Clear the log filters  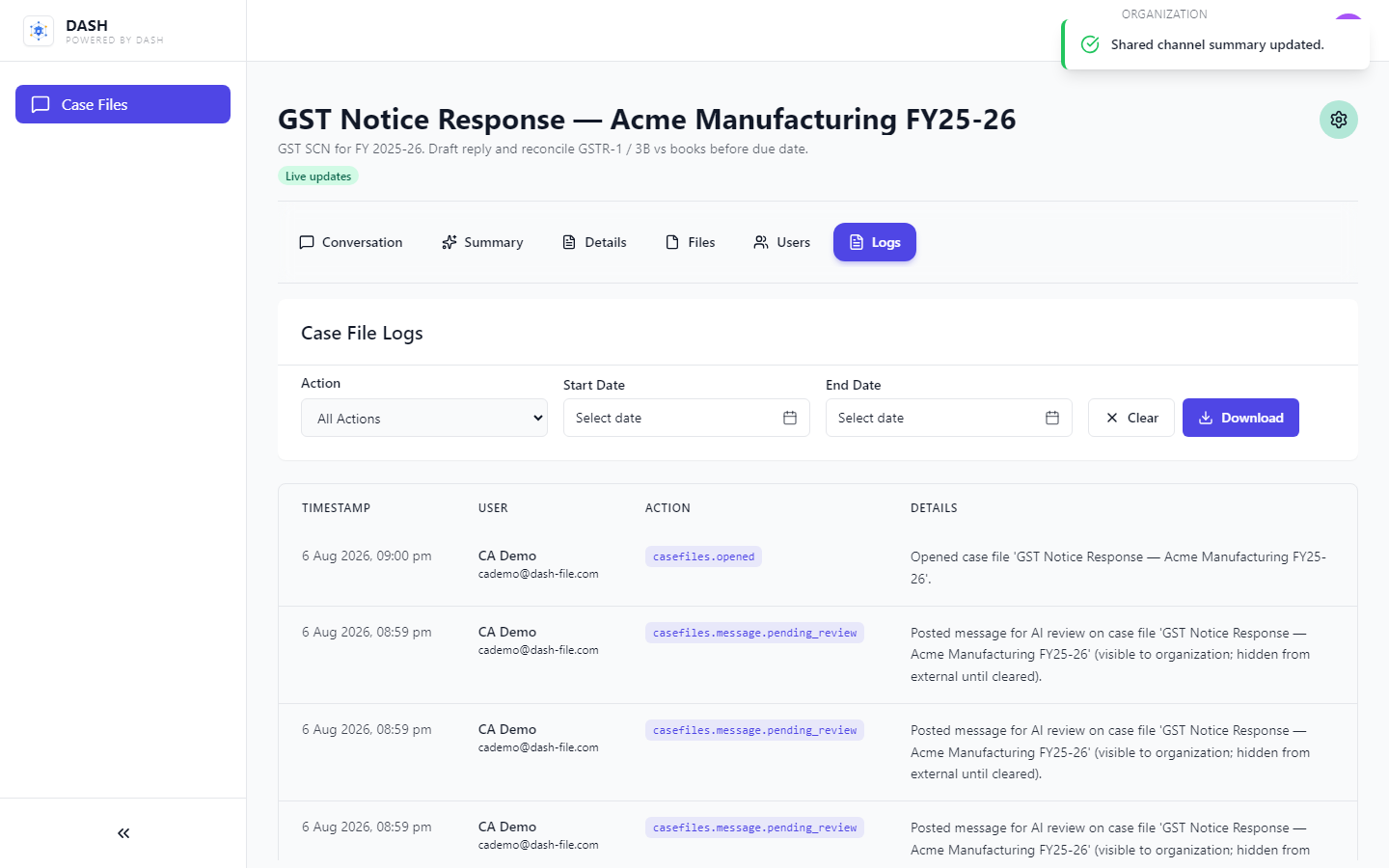coord(1131,418)
